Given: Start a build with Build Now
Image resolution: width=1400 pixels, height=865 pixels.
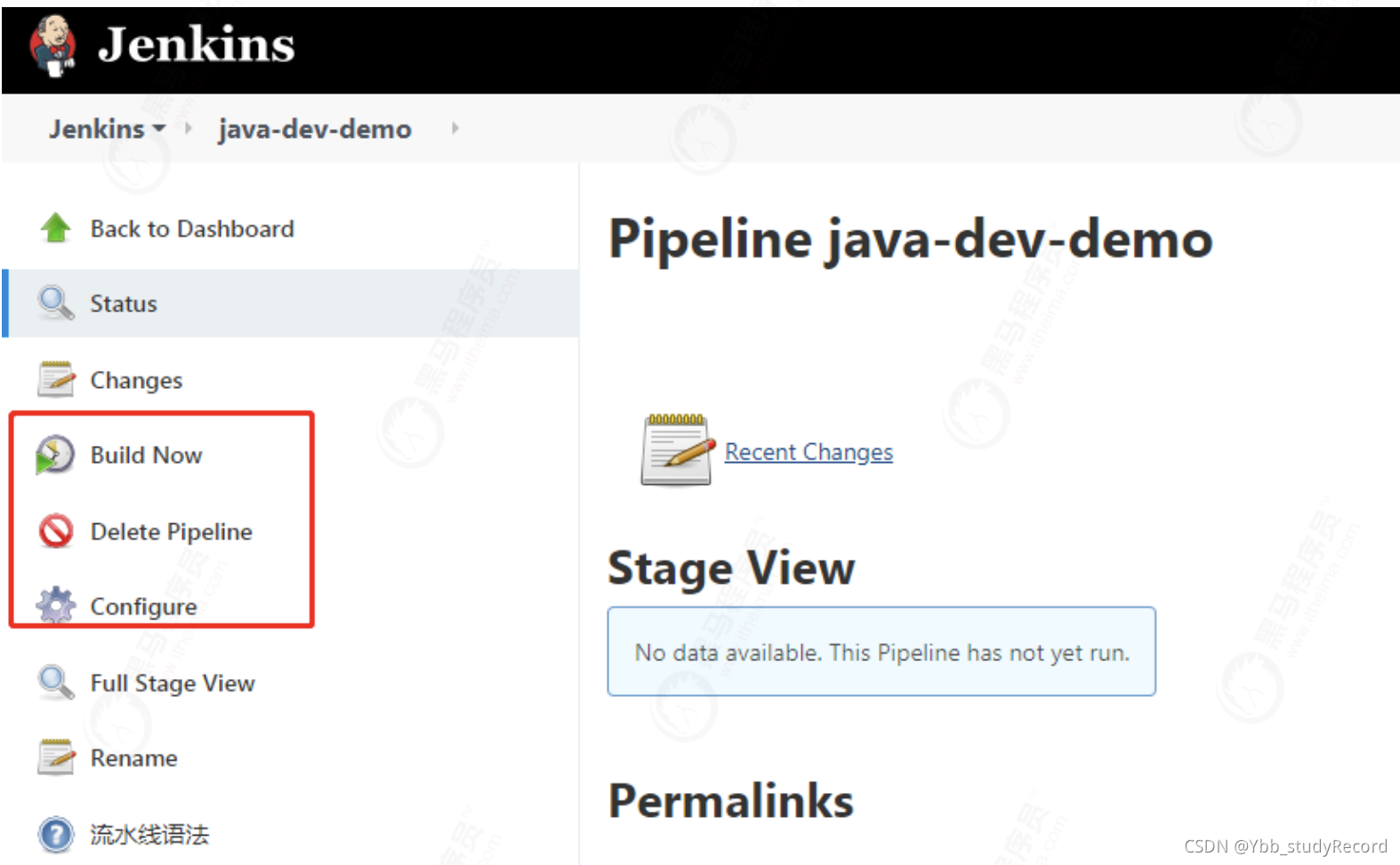Looking at the screenshot, I should pos(147,455).
